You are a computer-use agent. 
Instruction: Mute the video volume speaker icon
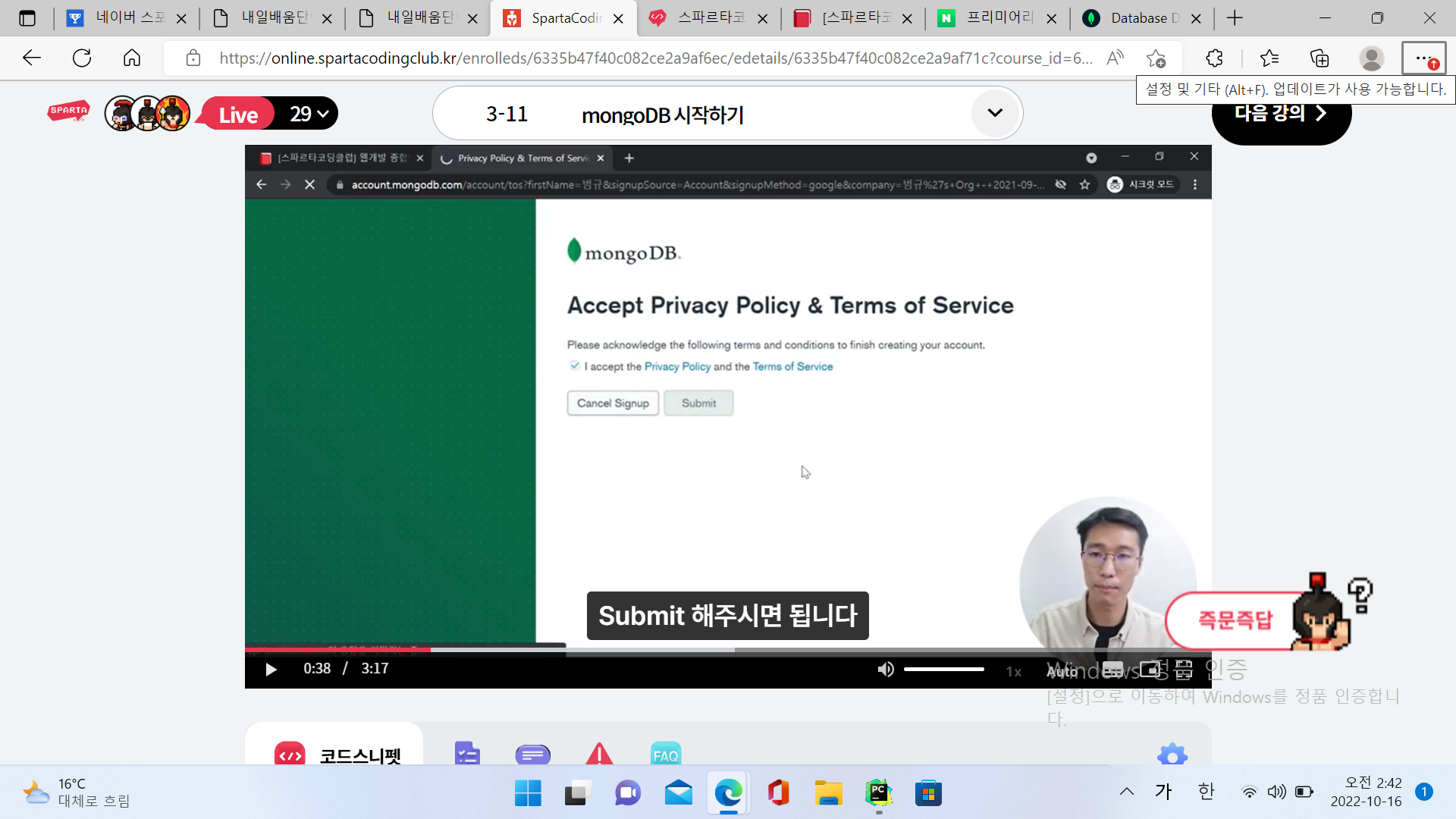pos(885,669)
